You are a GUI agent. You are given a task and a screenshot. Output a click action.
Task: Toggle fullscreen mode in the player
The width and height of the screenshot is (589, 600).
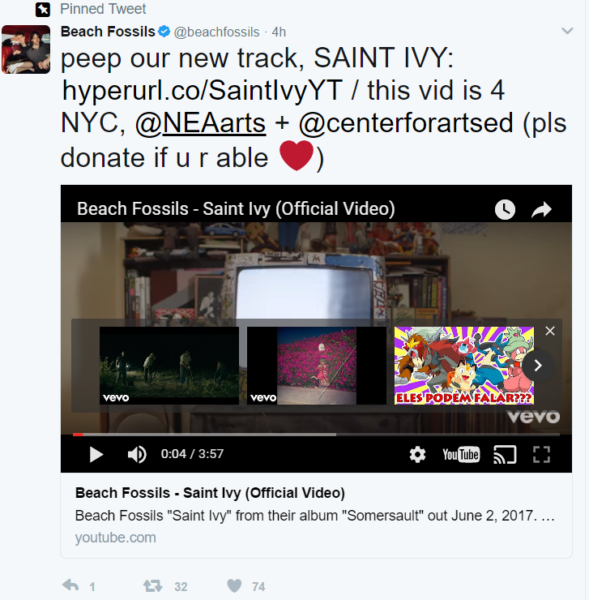point(542,455)
